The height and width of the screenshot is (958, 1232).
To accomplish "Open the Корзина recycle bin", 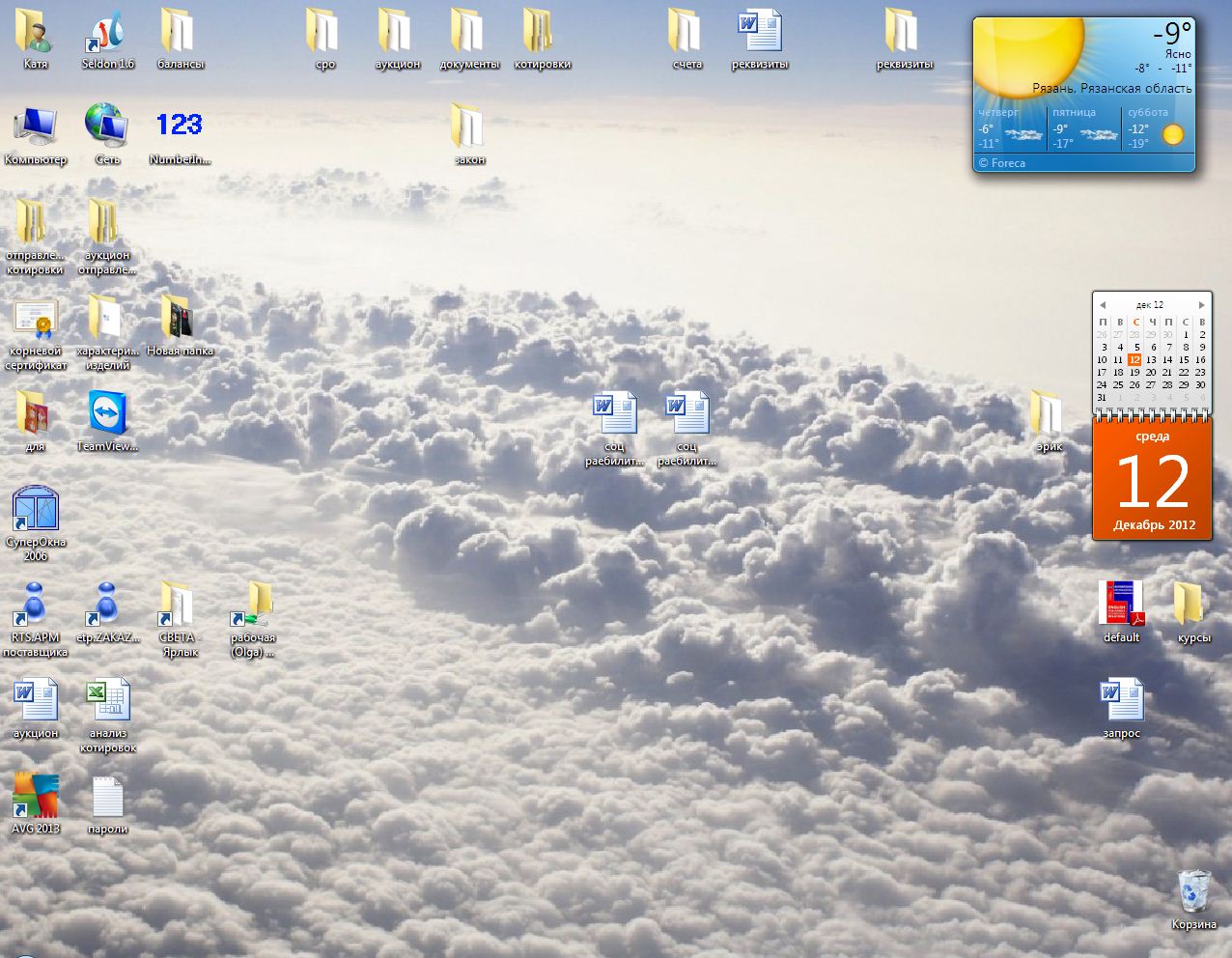I will coord(1194,891).
